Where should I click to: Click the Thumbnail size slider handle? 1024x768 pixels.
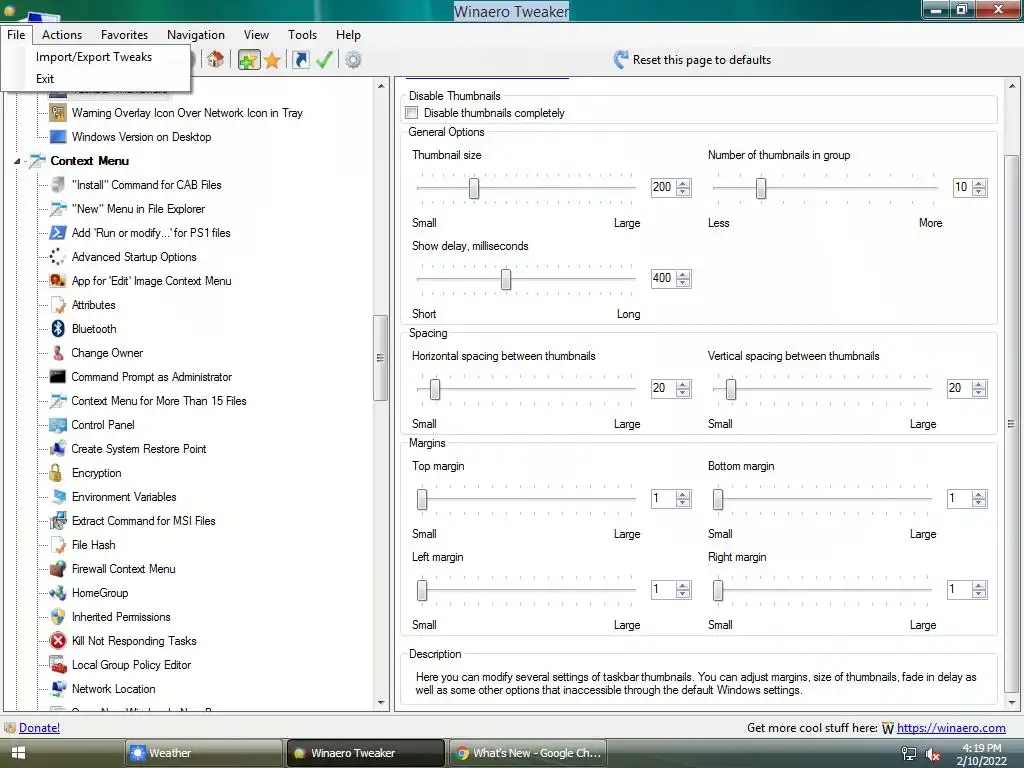(x=474, y=188)
